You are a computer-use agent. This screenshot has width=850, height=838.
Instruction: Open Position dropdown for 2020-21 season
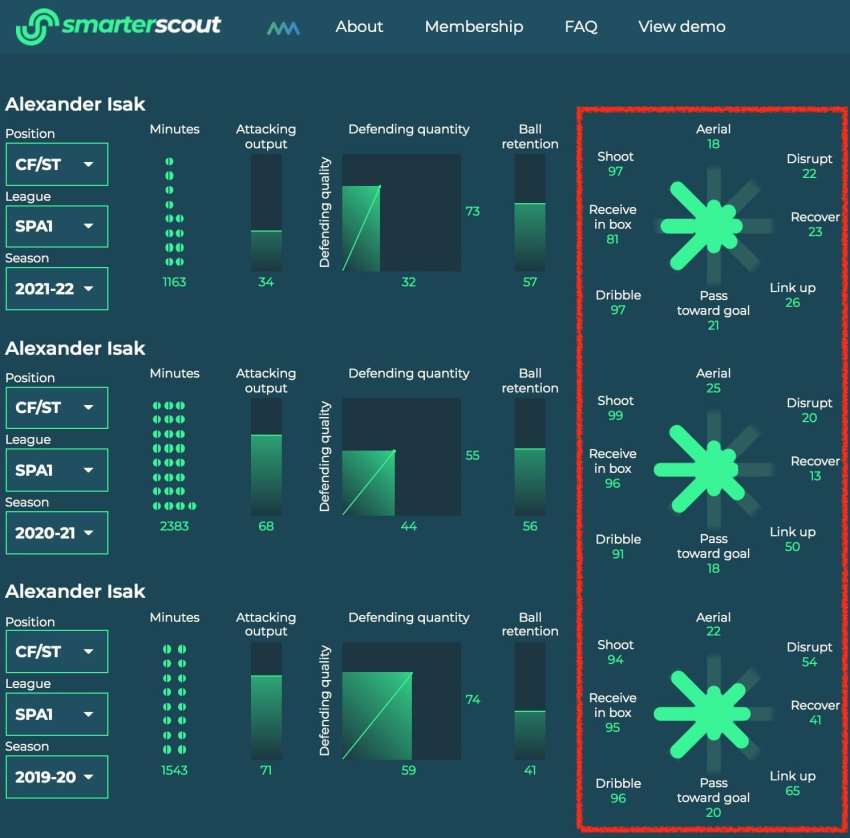tap(57, 408)
